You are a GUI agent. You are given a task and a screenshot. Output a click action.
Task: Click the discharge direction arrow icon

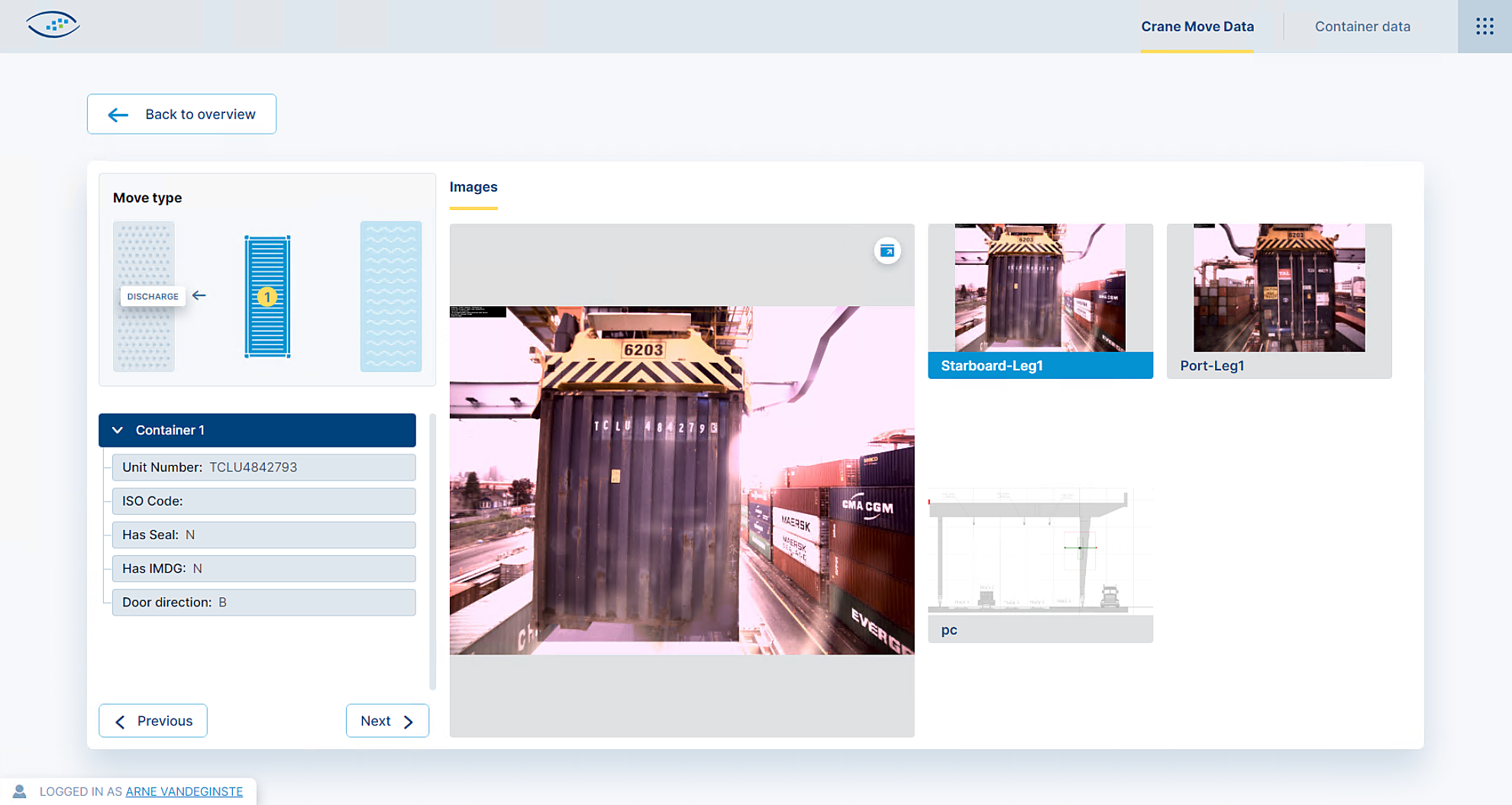199,296
